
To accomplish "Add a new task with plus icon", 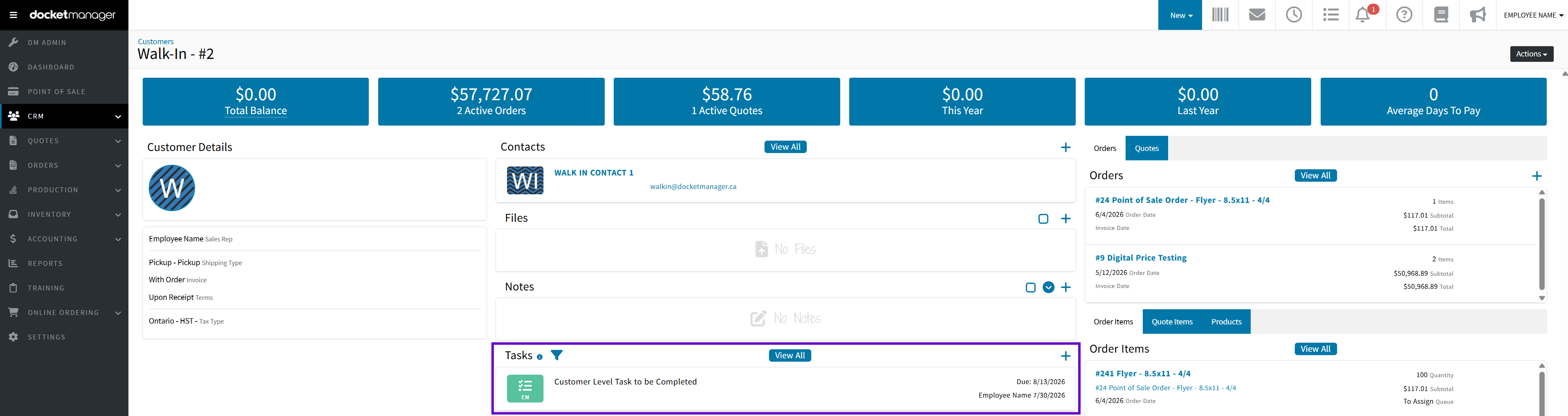I will (1065, 356).
